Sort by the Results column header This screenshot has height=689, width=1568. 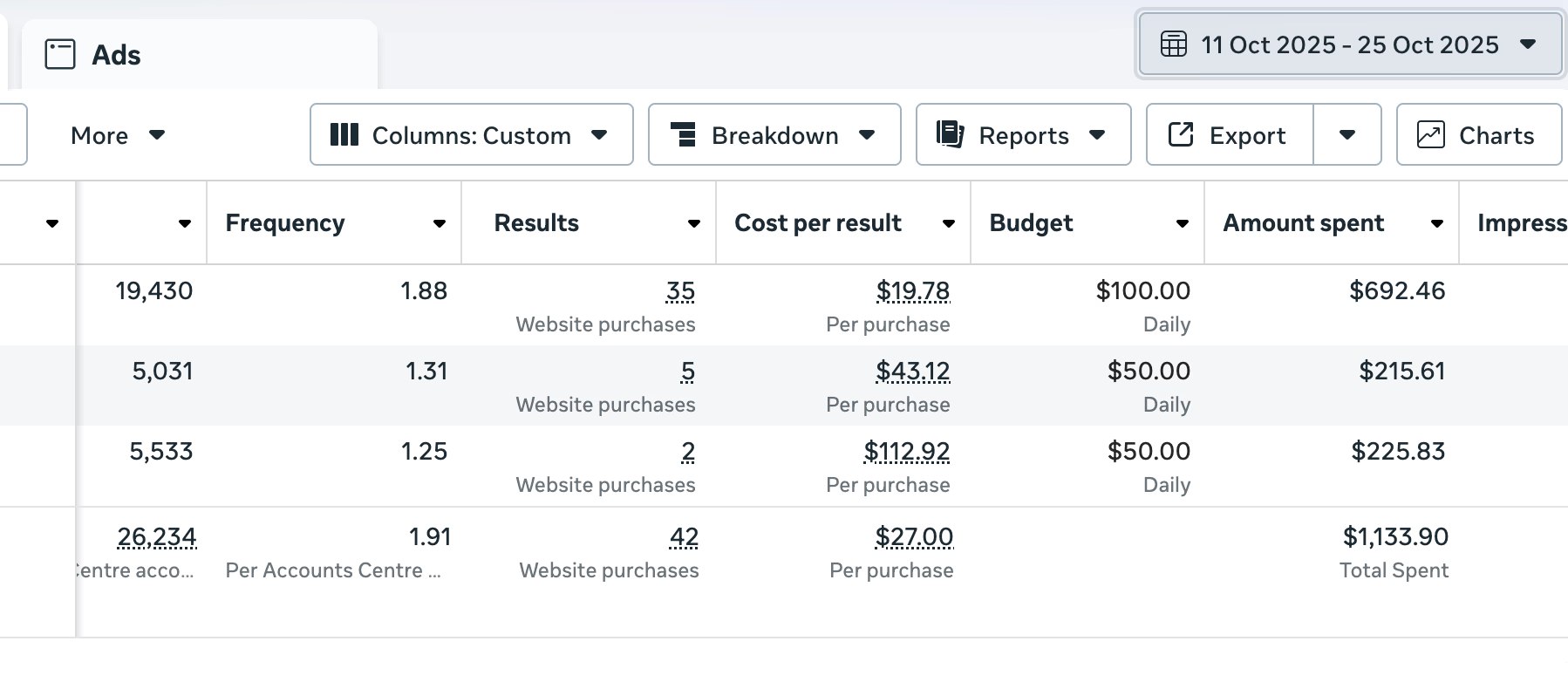click(536, 223)
